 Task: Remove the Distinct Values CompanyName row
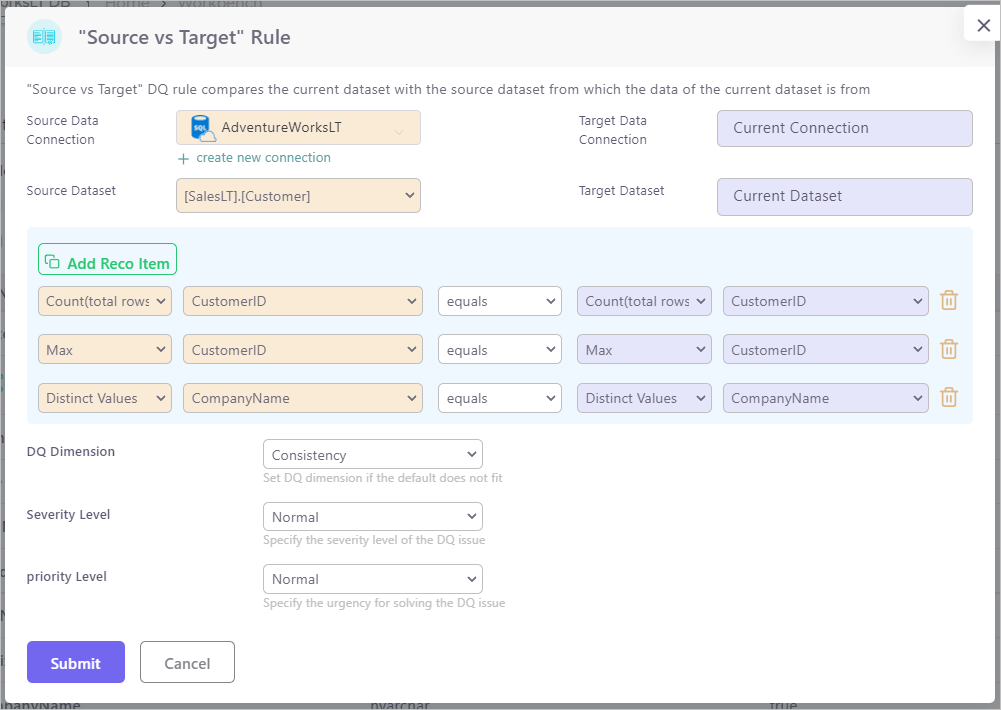[949, 398]
